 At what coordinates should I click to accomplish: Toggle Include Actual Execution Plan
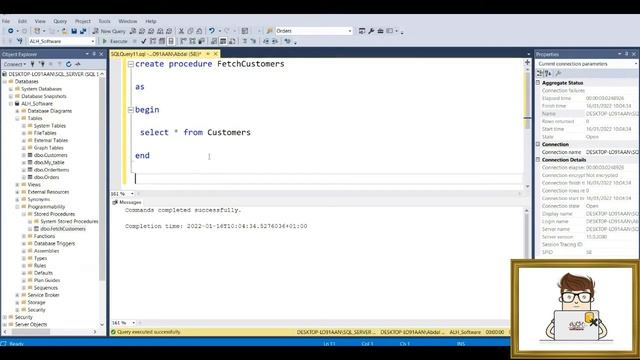183,41
